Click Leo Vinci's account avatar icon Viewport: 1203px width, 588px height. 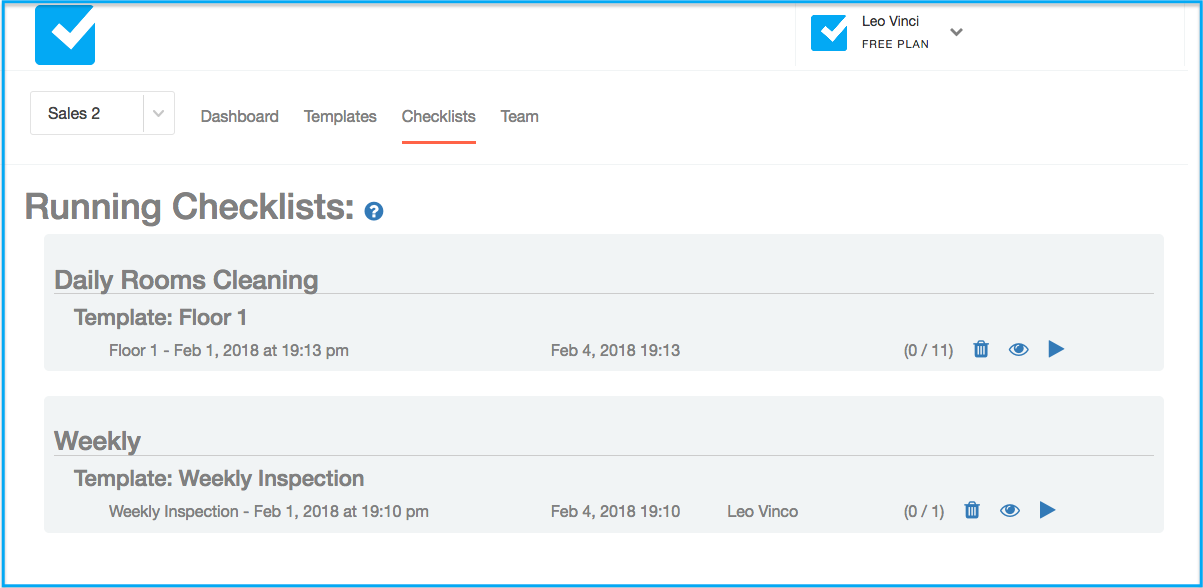click(x=829, y=33)
